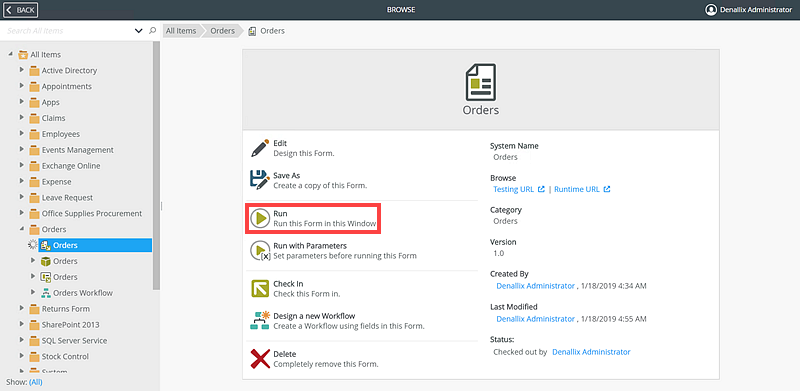Click the green Run play icon

coord(260,219)
